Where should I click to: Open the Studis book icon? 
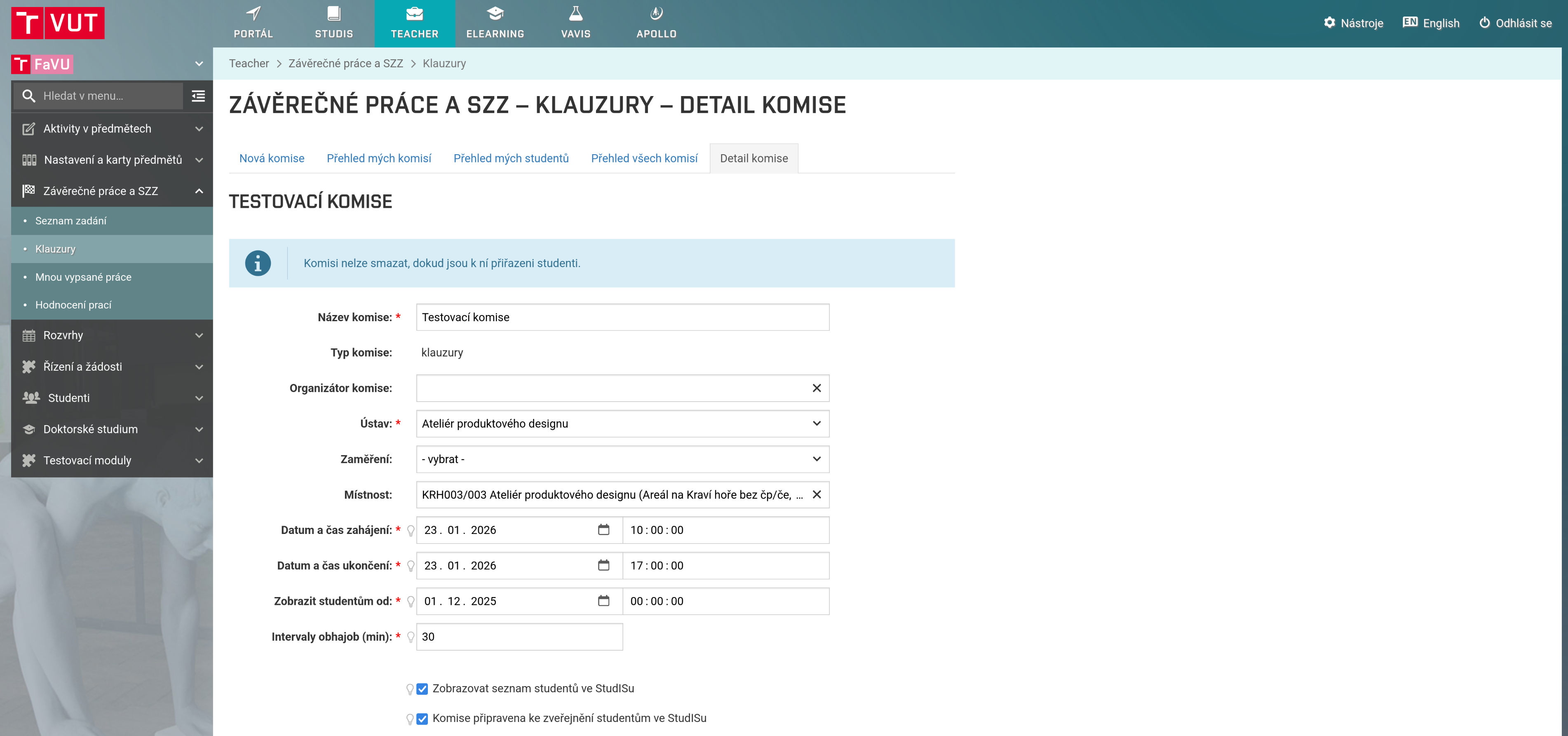point(333,13)
